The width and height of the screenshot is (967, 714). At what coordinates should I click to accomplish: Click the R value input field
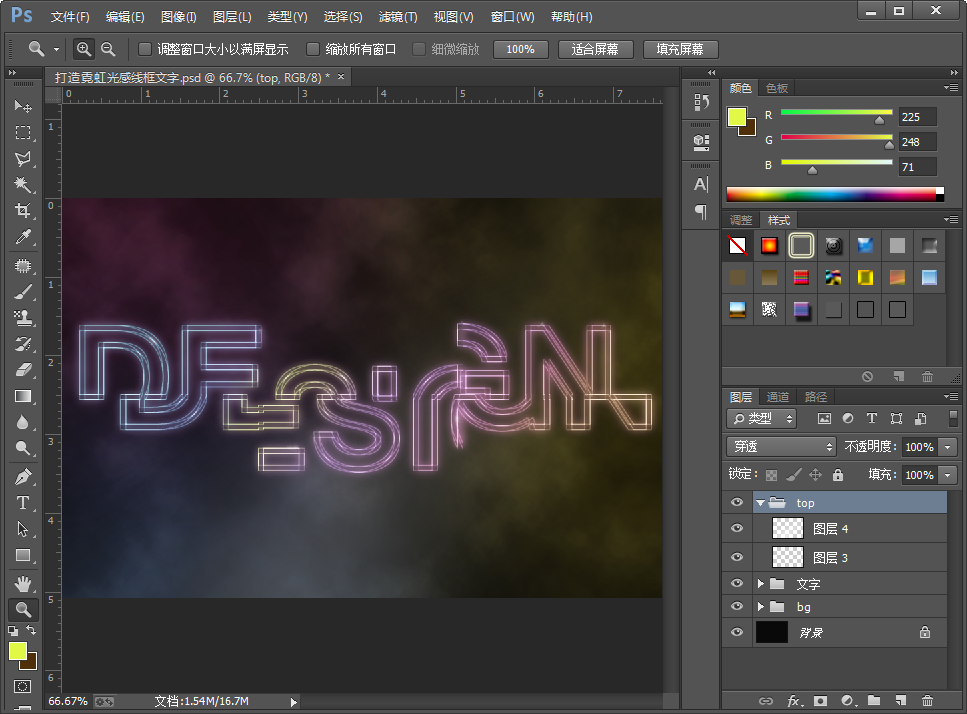[x=917, y=116]
